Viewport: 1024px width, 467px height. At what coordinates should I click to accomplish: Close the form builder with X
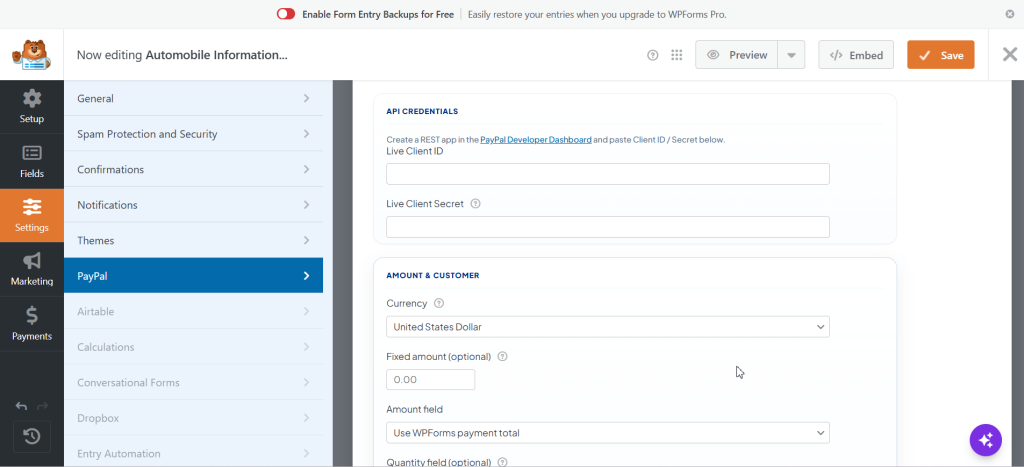[1010, 55]
